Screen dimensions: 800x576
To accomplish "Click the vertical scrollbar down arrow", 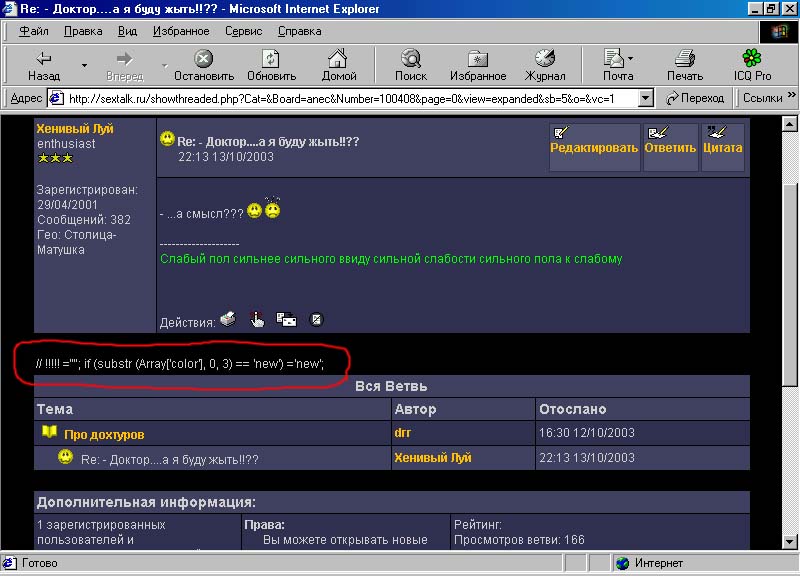I will (790, 543).
